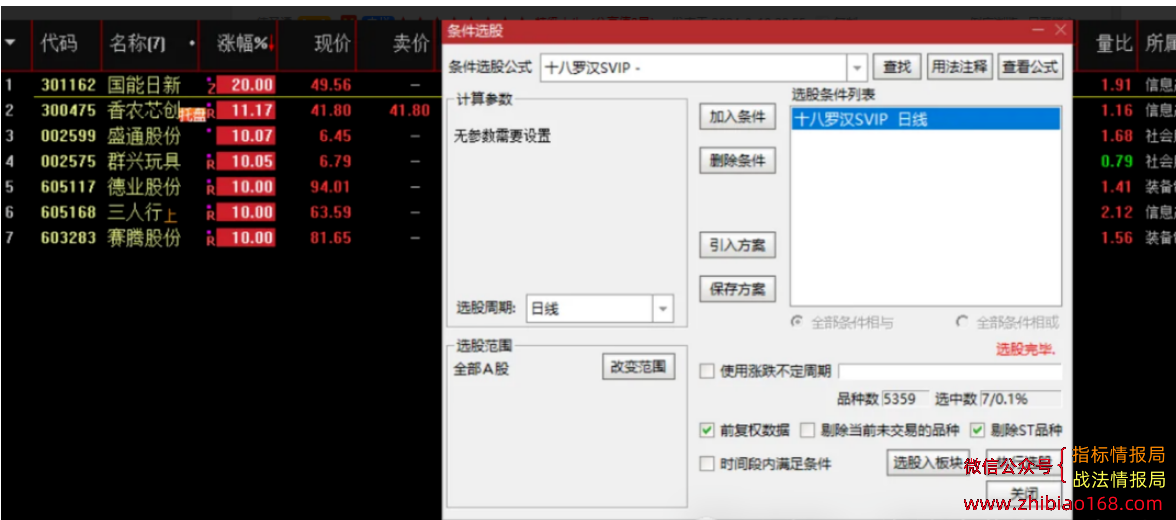This screenshot has width=1176, height=520.
Task: Sort by 名称 column header
Action: pyautogui.click(x=137, y=44)
